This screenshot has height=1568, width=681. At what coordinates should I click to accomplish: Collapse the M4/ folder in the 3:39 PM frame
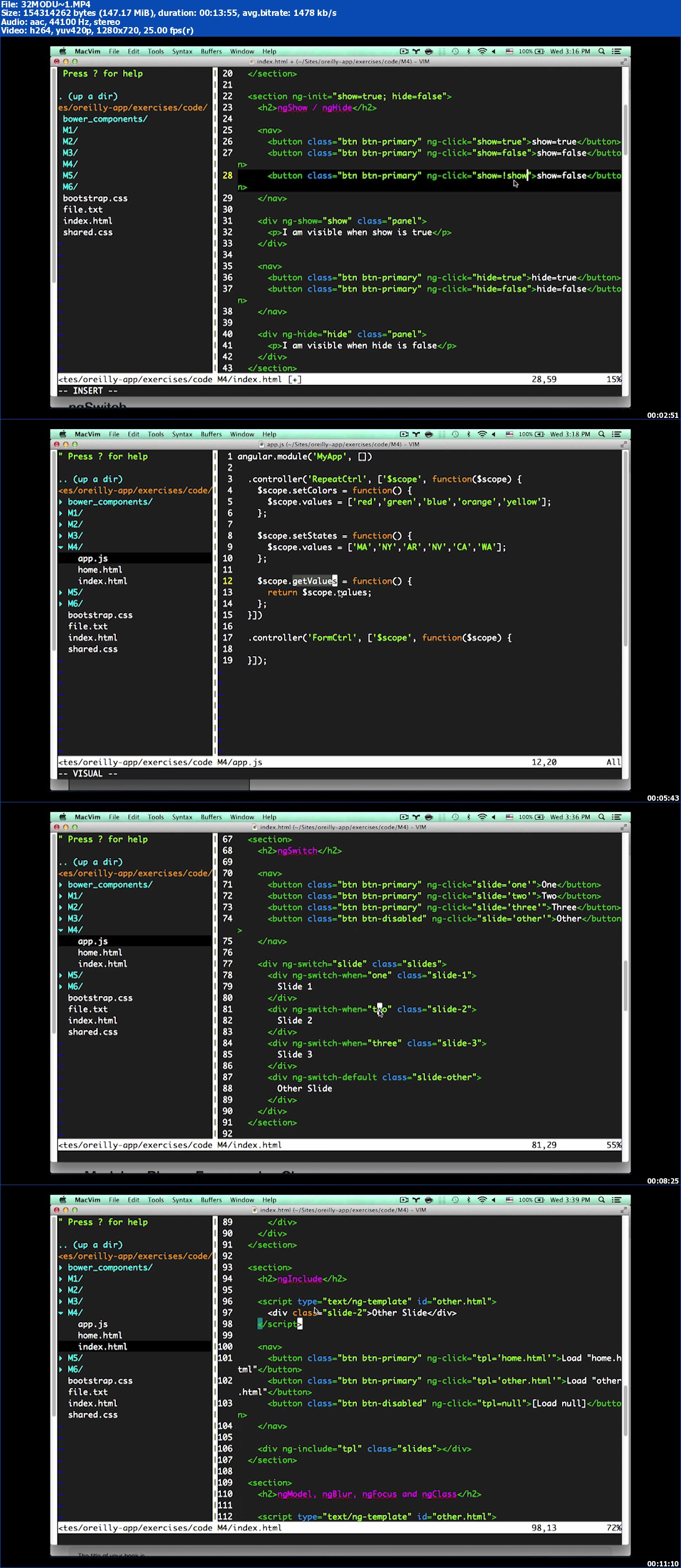coord(61,1313)
